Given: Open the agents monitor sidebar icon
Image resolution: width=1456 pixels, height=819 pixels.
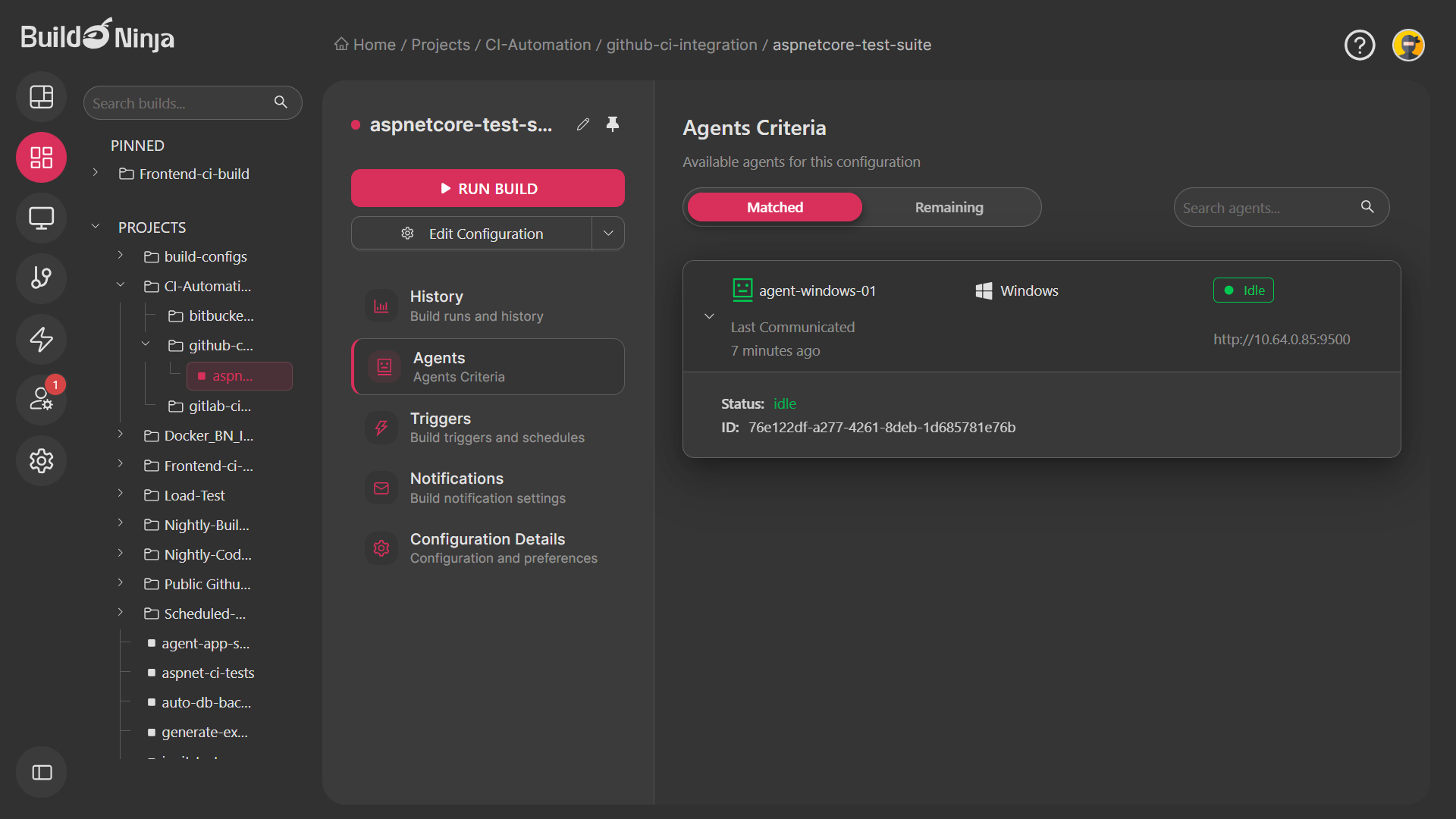Looking at the screenshot, I should click(41, 218).
